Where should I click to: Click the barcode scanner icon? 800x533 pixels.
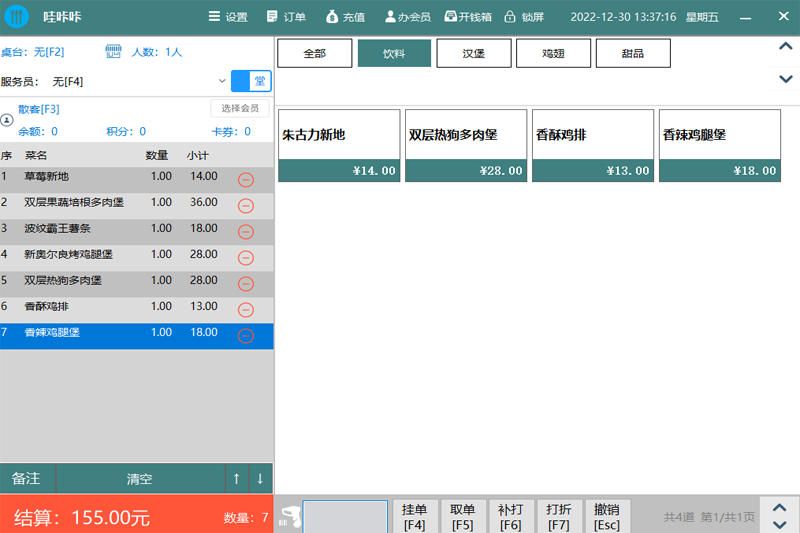pos(289,517)
